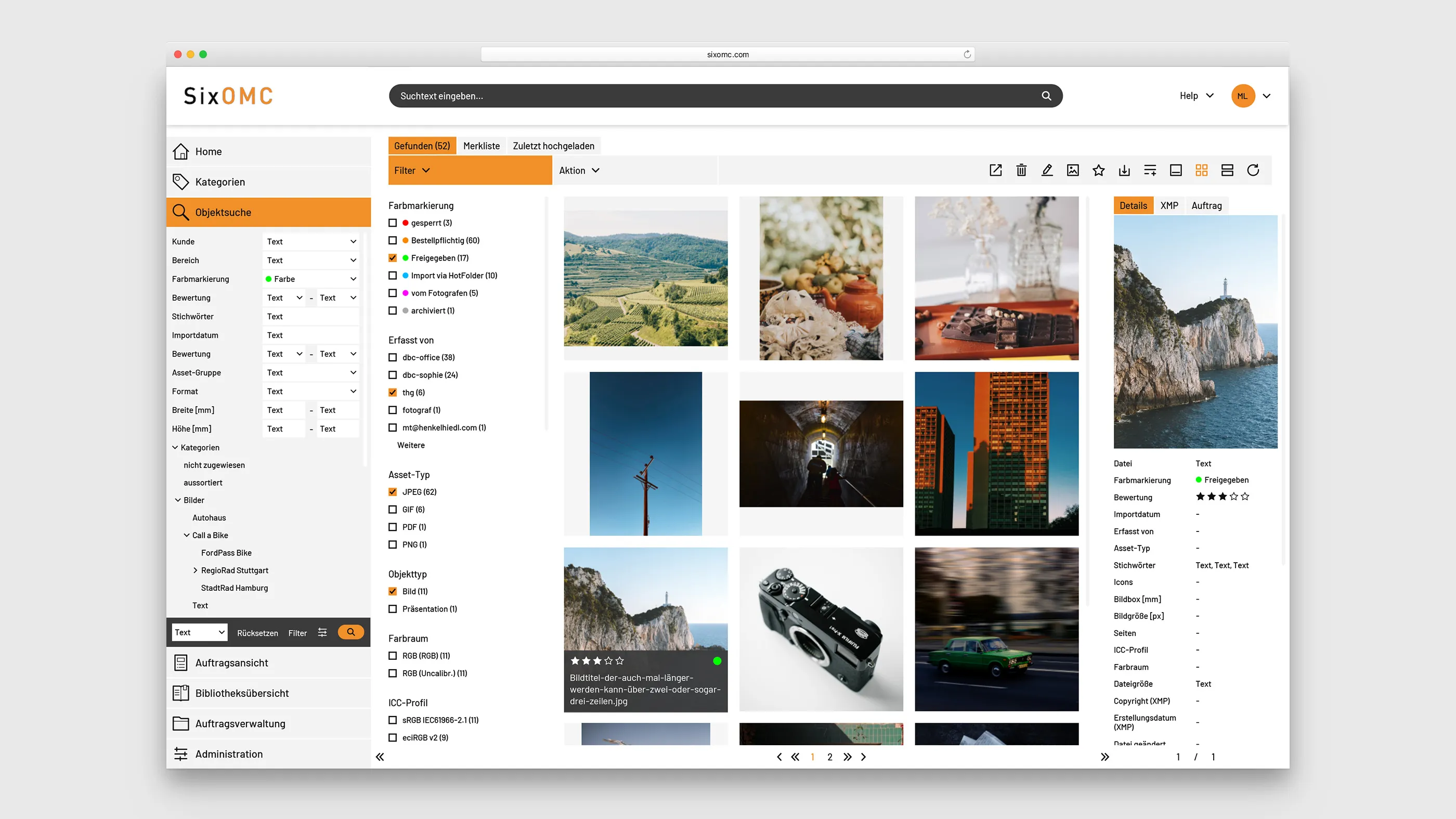Collapse filter panel with double-left arrows
1456x819 pixels.
point(380,757)
